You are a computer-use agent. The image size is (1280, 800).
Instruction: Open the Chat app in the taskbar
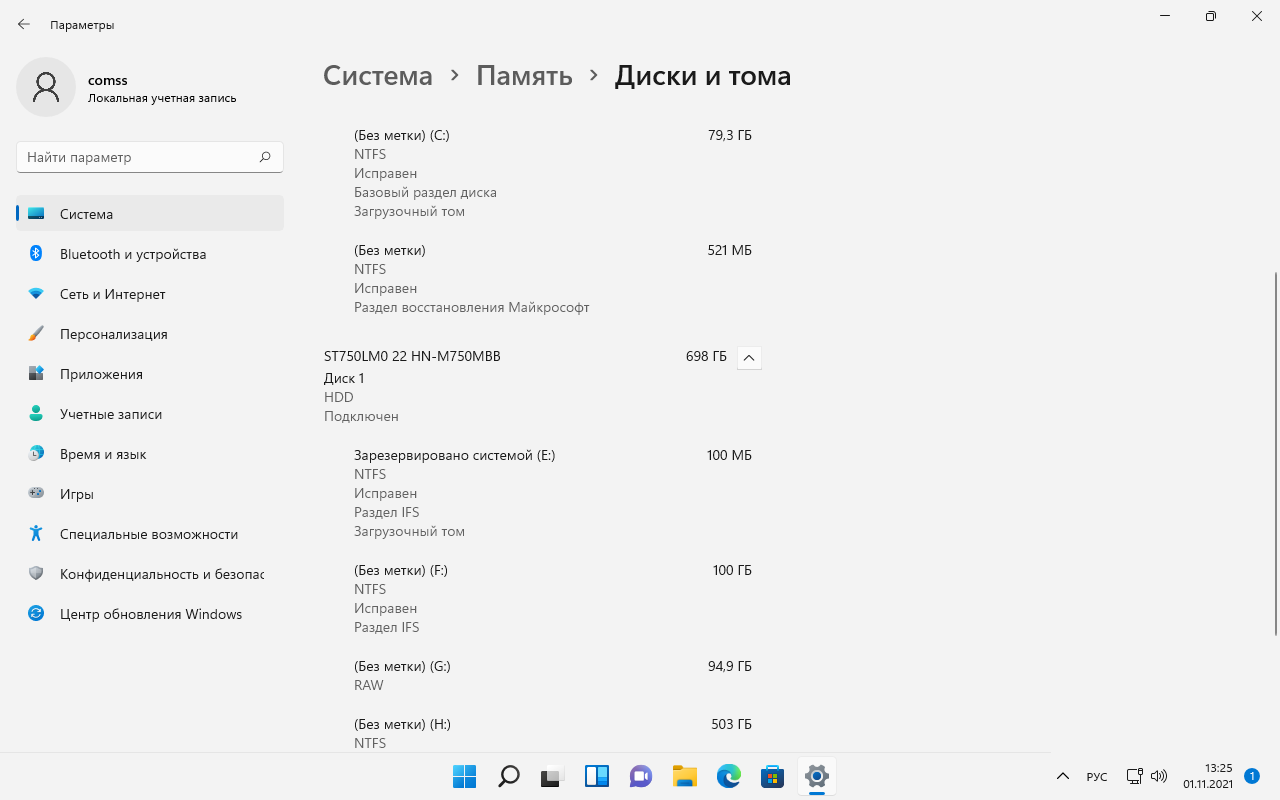pyautogui.click(x=640, y=776)
